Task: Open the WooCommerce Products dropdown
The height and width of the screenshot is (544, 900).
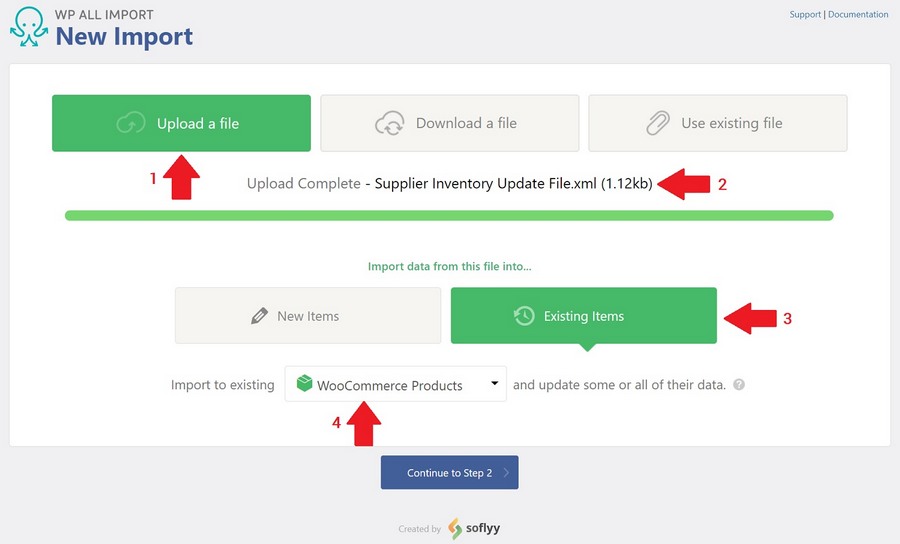Action: click(x=395, y=384)
